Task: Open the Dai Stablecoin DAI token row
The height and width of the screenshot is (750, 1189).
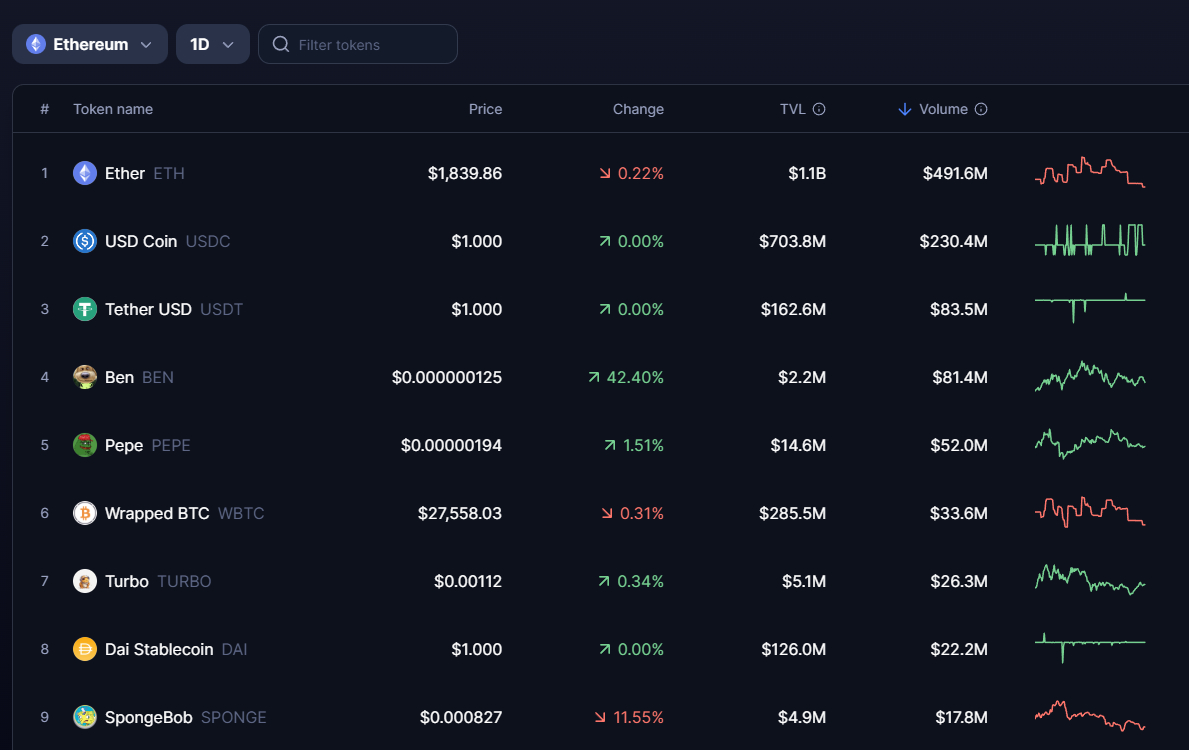Action: pos(601,649)
